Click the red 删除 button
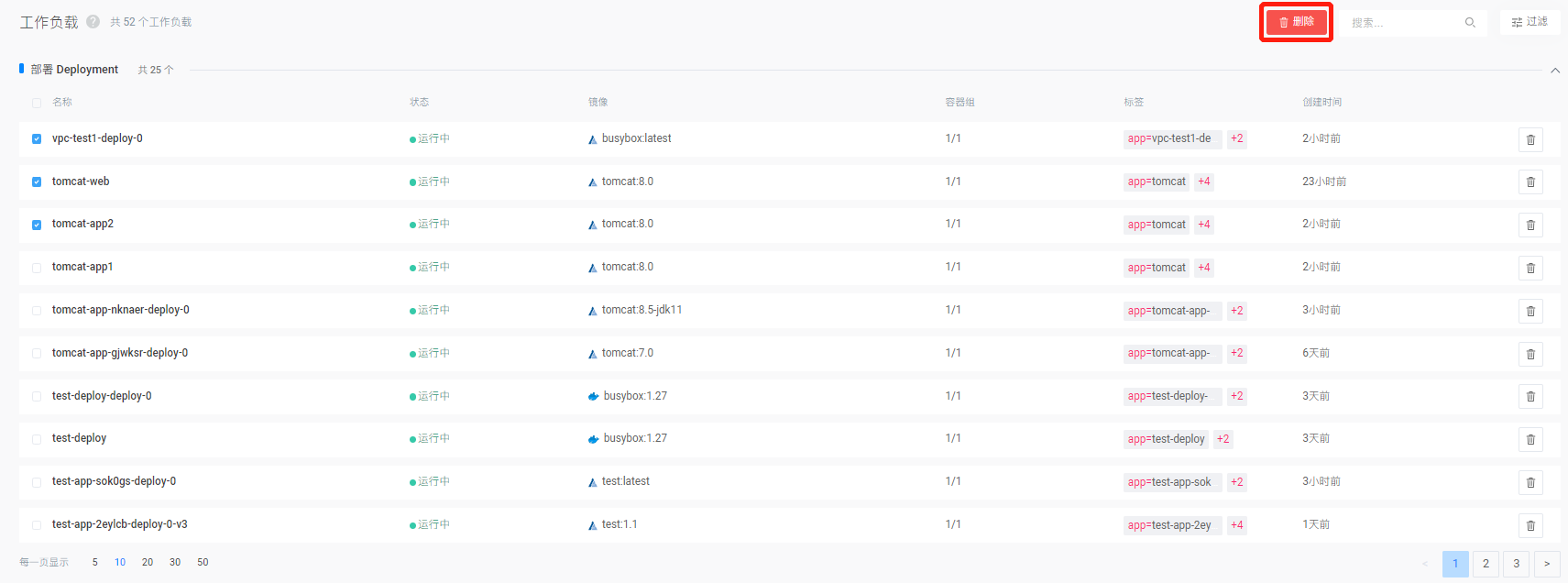The height and width of the screenshot is (583, 1568). (1296, 22)
